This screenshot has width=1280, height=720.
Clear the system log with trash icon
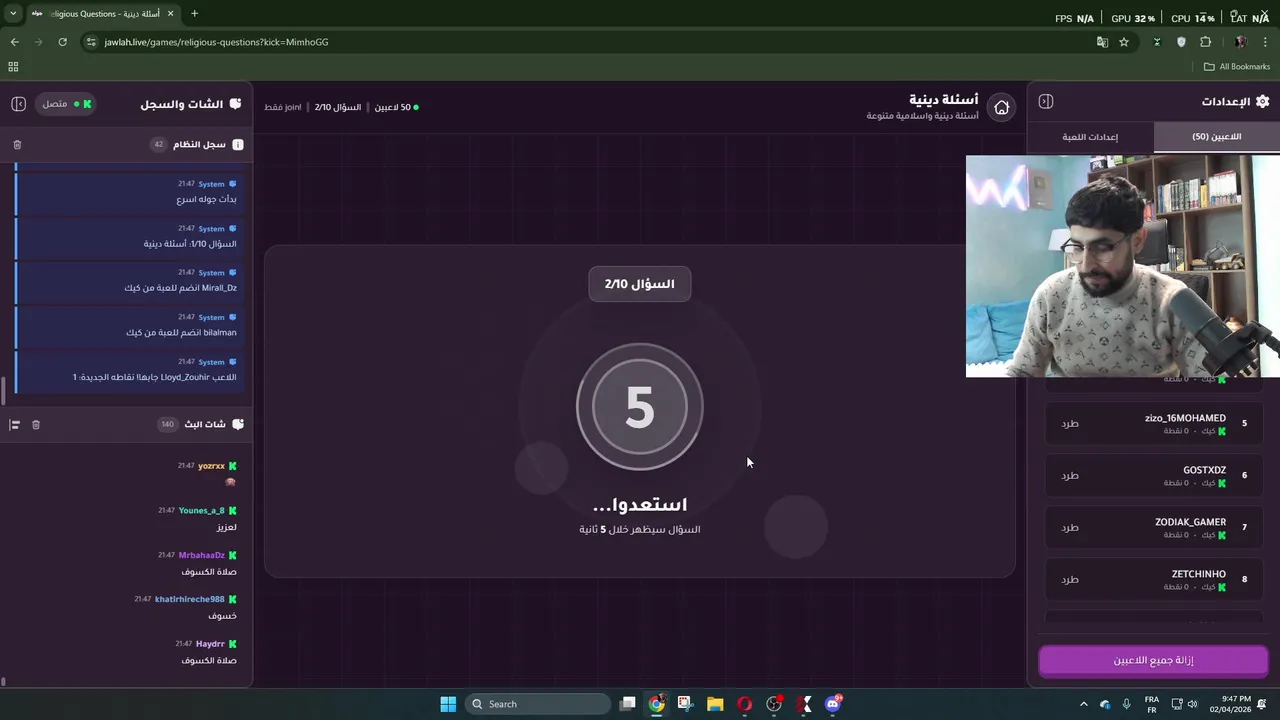(17, 145)
